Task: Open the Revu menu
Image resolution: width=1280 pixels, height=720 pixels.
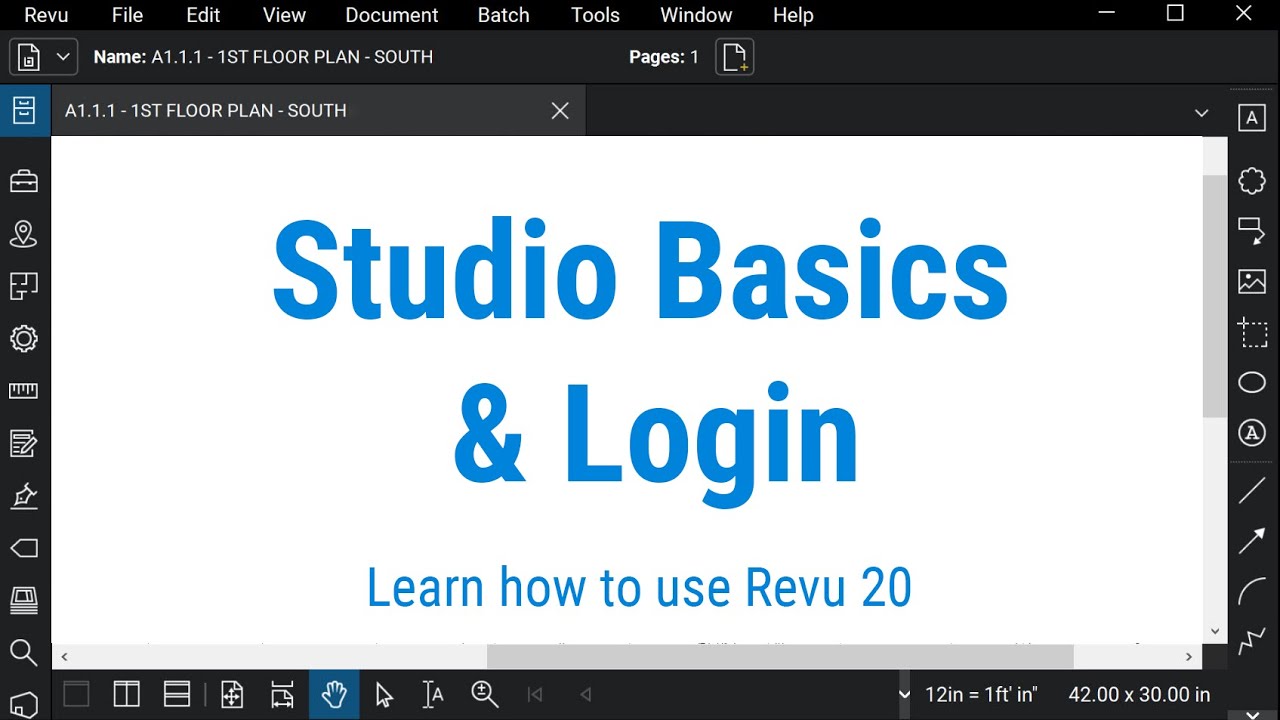Action: point(46,15)
